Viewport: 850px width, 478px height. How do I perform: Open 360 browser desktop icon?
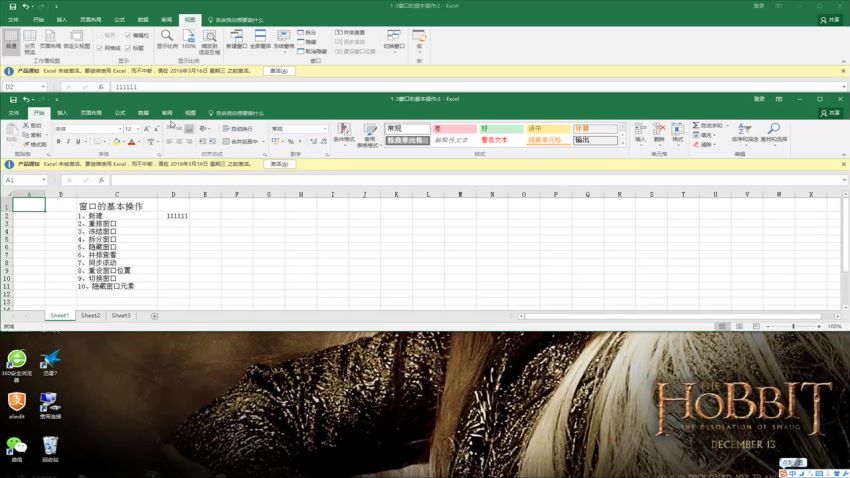coord(16,366)
